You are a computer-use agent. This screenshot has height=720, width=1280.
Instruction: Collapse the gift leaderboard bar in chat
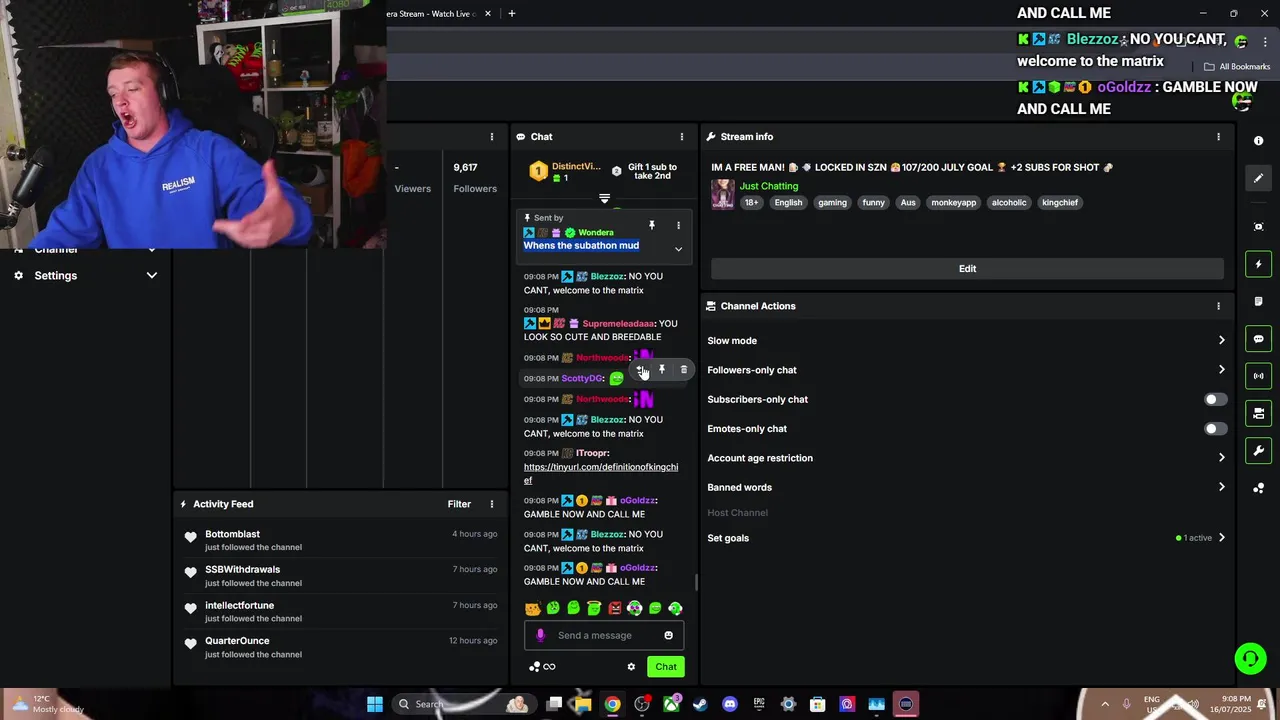pos(604,198)
